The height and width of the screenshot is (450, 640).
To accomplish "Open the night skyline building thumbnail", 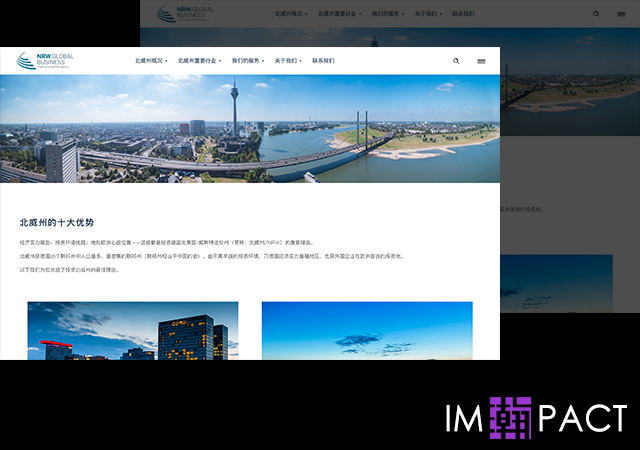I will click(133, 331).
